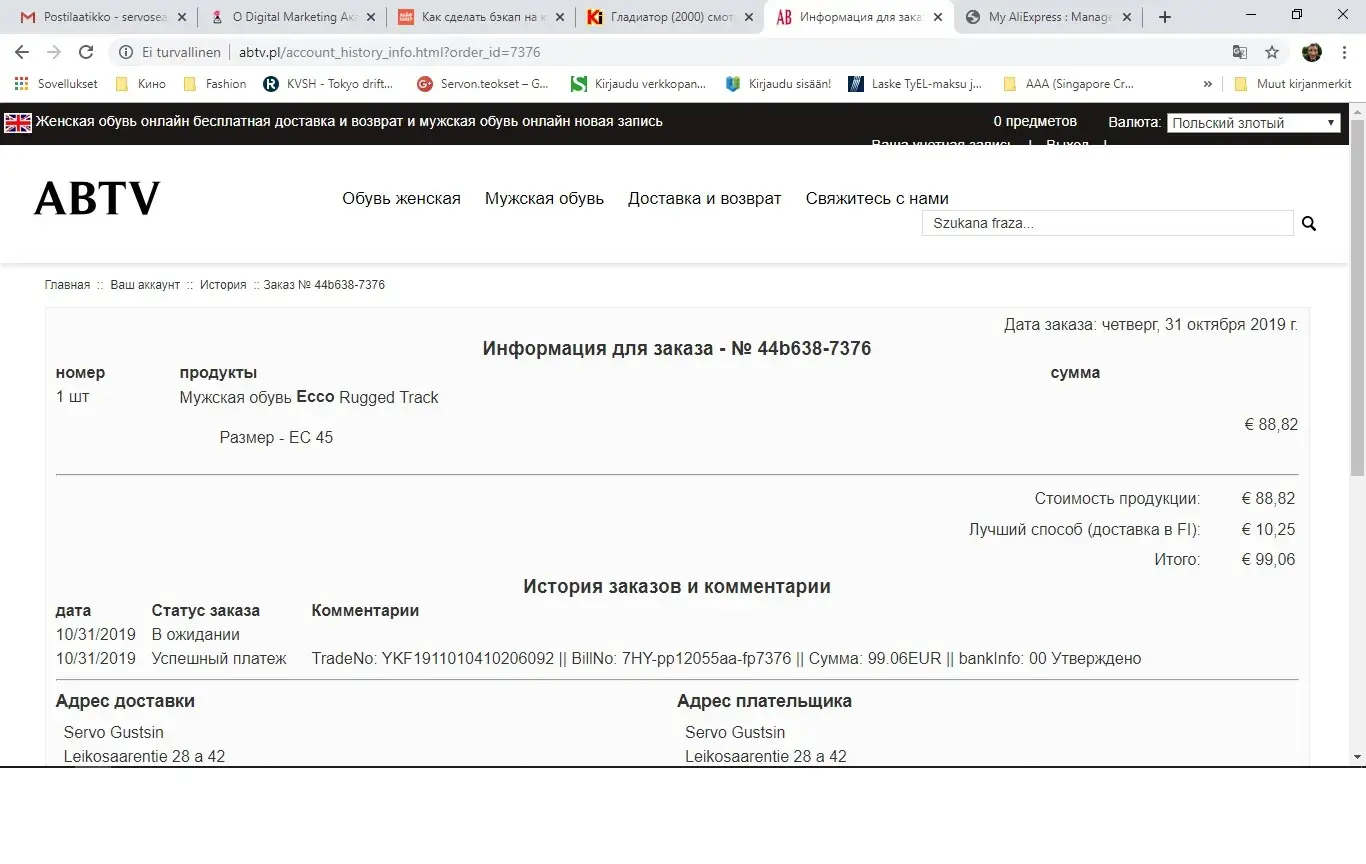Viewport: 1366px width, 864px height.
Task: Click the search magnifier icon
Action: pos(1308,224)
